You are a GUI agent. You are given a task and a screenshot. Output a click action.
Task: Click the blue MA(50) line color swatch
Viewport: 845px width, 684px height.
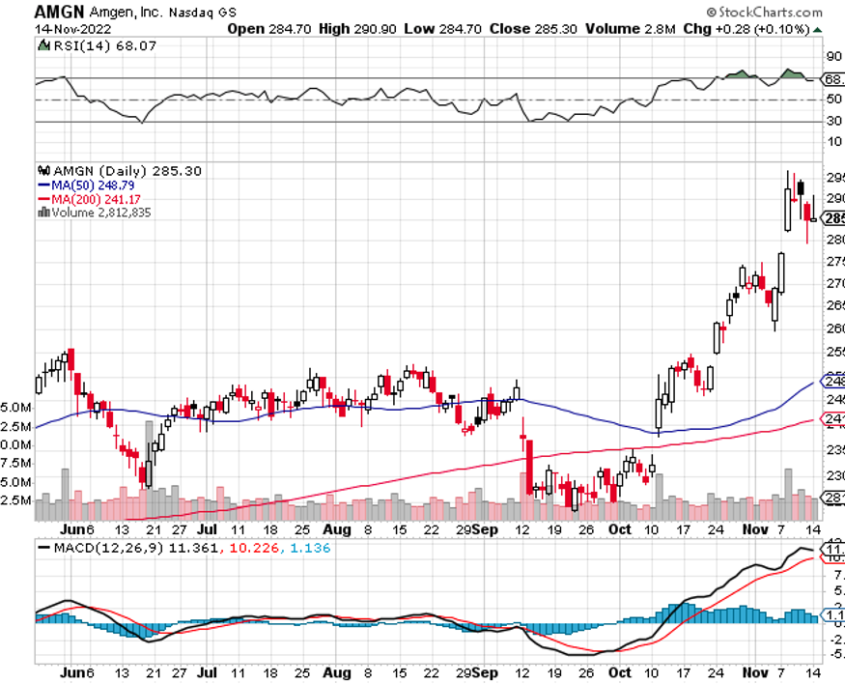(42, 186)
